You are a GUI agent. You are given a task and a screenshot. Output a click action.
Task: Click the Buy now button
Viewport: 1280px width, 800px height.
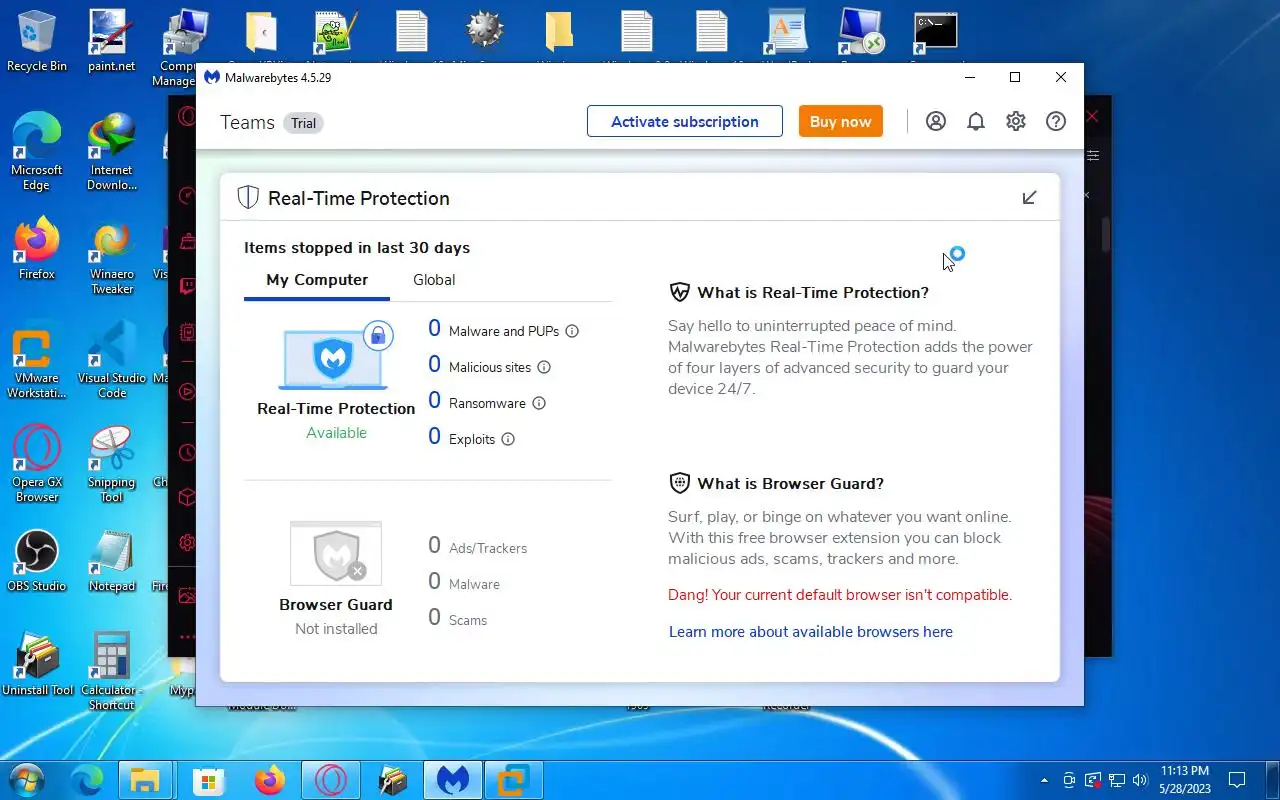[841, 121]
